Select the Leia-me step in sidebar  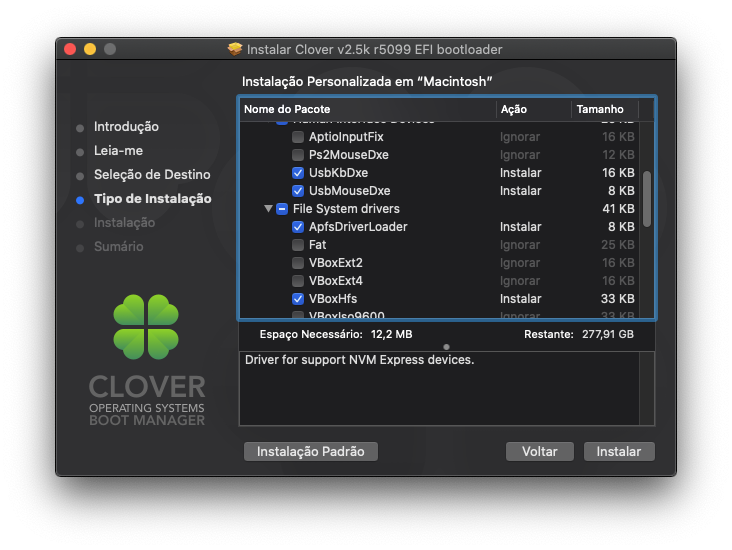[118, 150]
